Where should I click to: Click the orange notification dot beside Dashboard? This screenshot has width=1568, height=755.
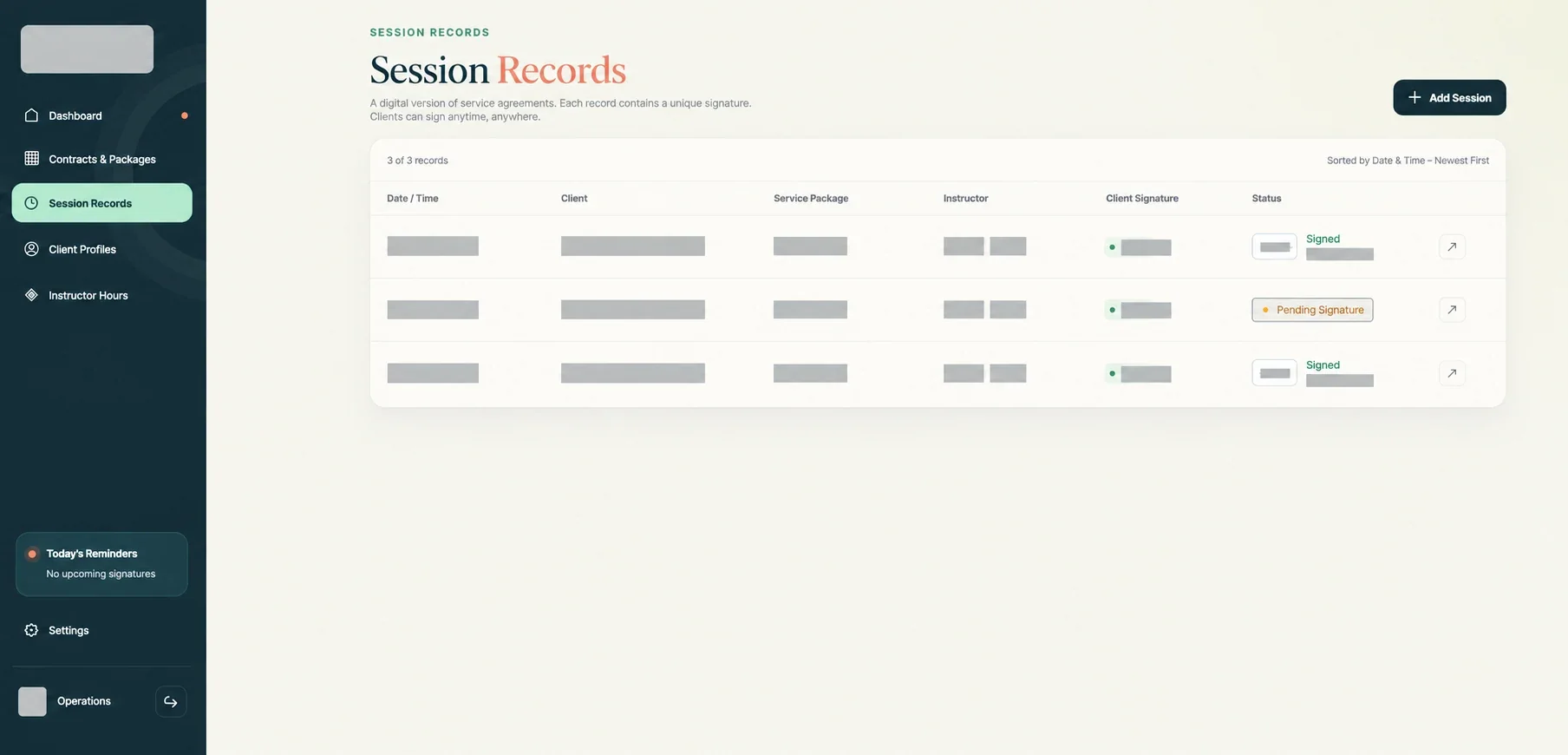click(x=184, y=115)
